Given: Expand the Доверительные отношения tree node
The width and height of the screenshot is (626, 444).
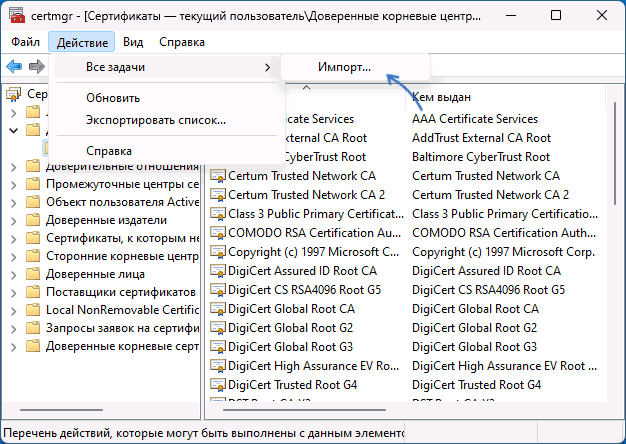Looking at the screenshot, I should pyautogui.click(x=14, y=166).
